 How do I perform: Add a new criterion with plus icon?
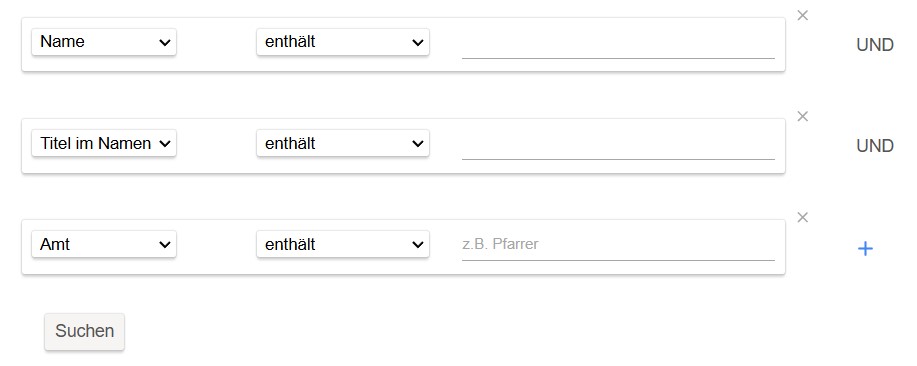[x=865, y=249]
